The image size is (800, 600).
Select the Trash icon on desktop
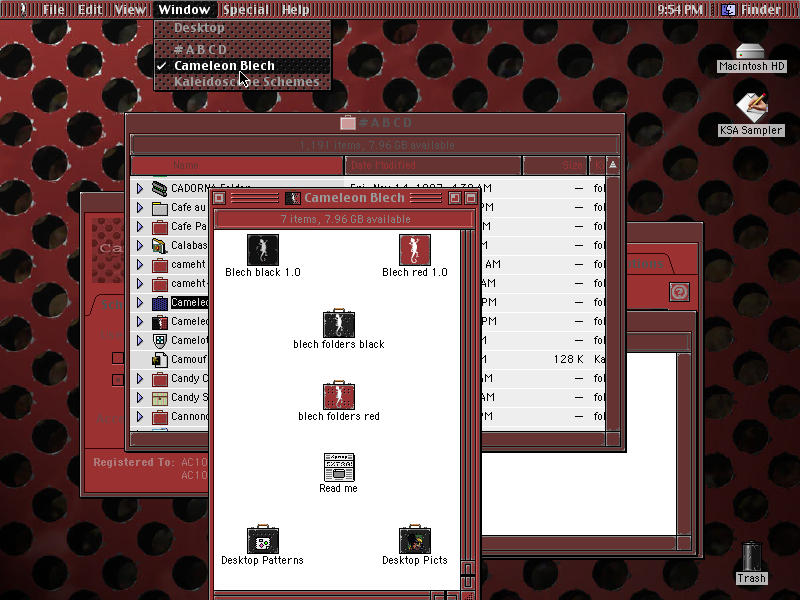[x=751, y=556]
